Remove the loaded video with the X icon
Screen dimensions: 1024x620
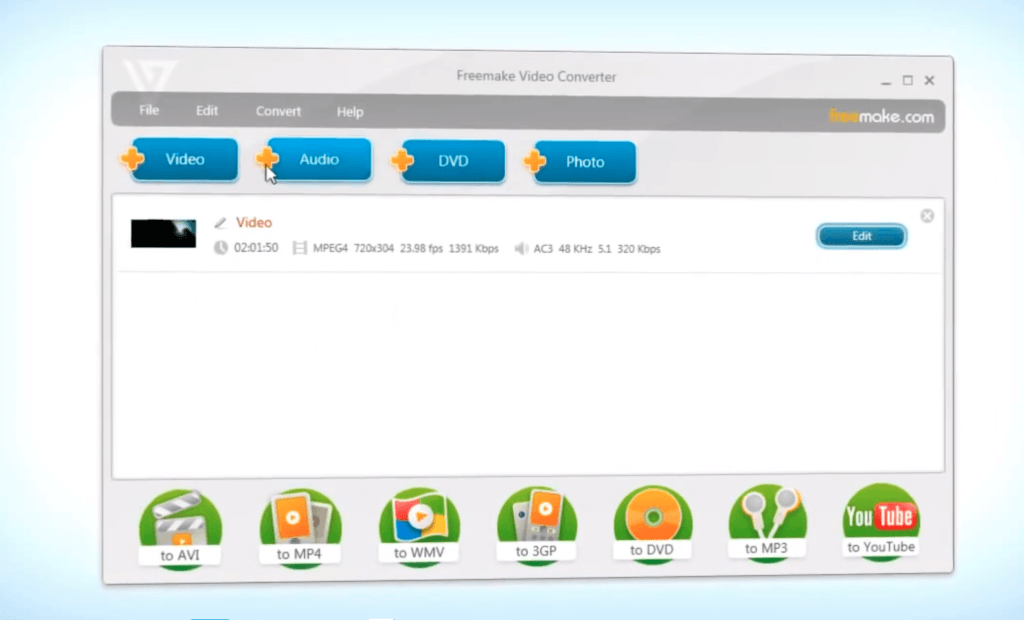[x=927, y=215]
